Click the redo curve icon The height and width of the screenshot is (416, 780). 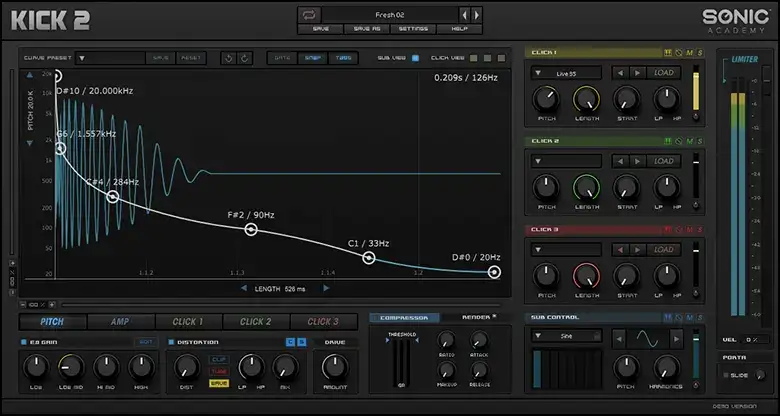245,58
